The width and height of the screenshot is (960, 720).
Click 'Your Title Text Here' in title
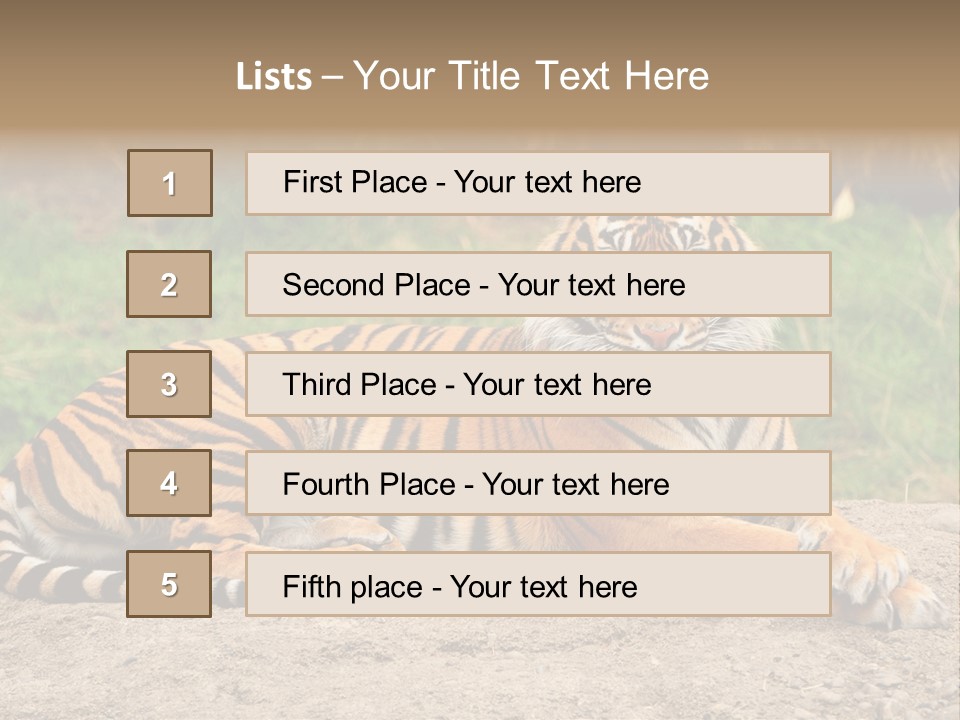click(x=531, y=76)
